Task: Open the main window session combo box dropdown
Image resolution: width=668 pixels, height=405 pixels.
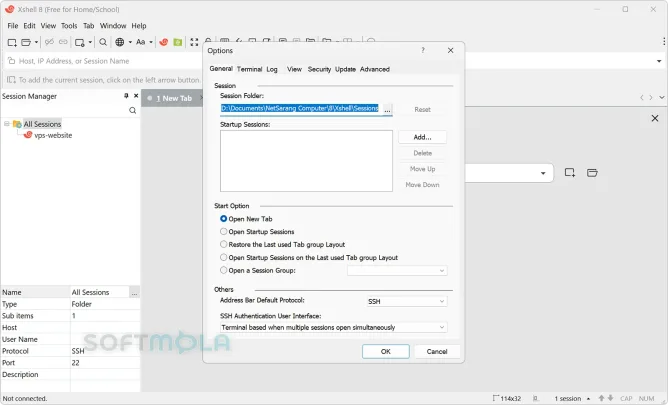Action: pos(543,173)
